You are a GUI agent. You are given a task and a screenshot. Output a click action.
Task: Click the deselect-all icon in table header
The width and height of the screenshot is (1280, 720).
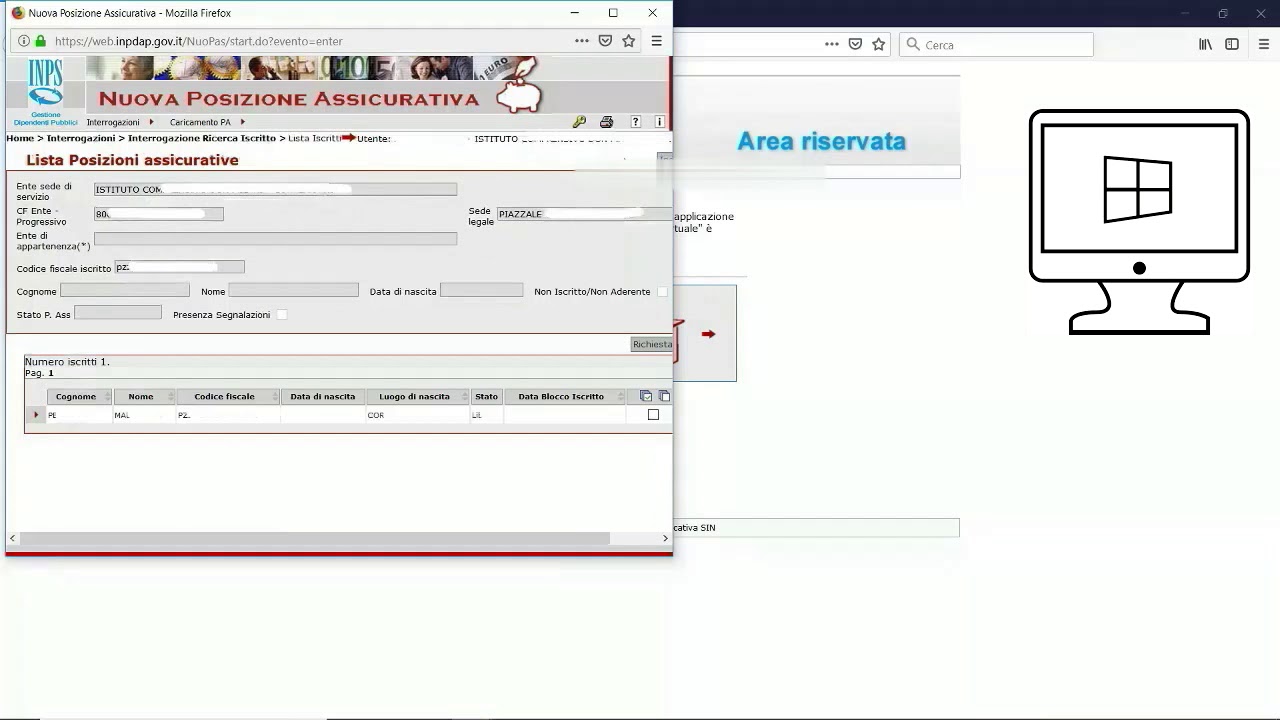(x=664, y=397)
